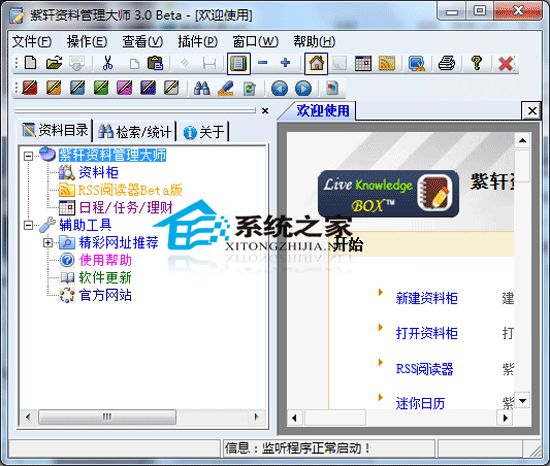The image size is (550, 466).
Task: Switch to the 检索/统计 tab
Action: [135, 132]
